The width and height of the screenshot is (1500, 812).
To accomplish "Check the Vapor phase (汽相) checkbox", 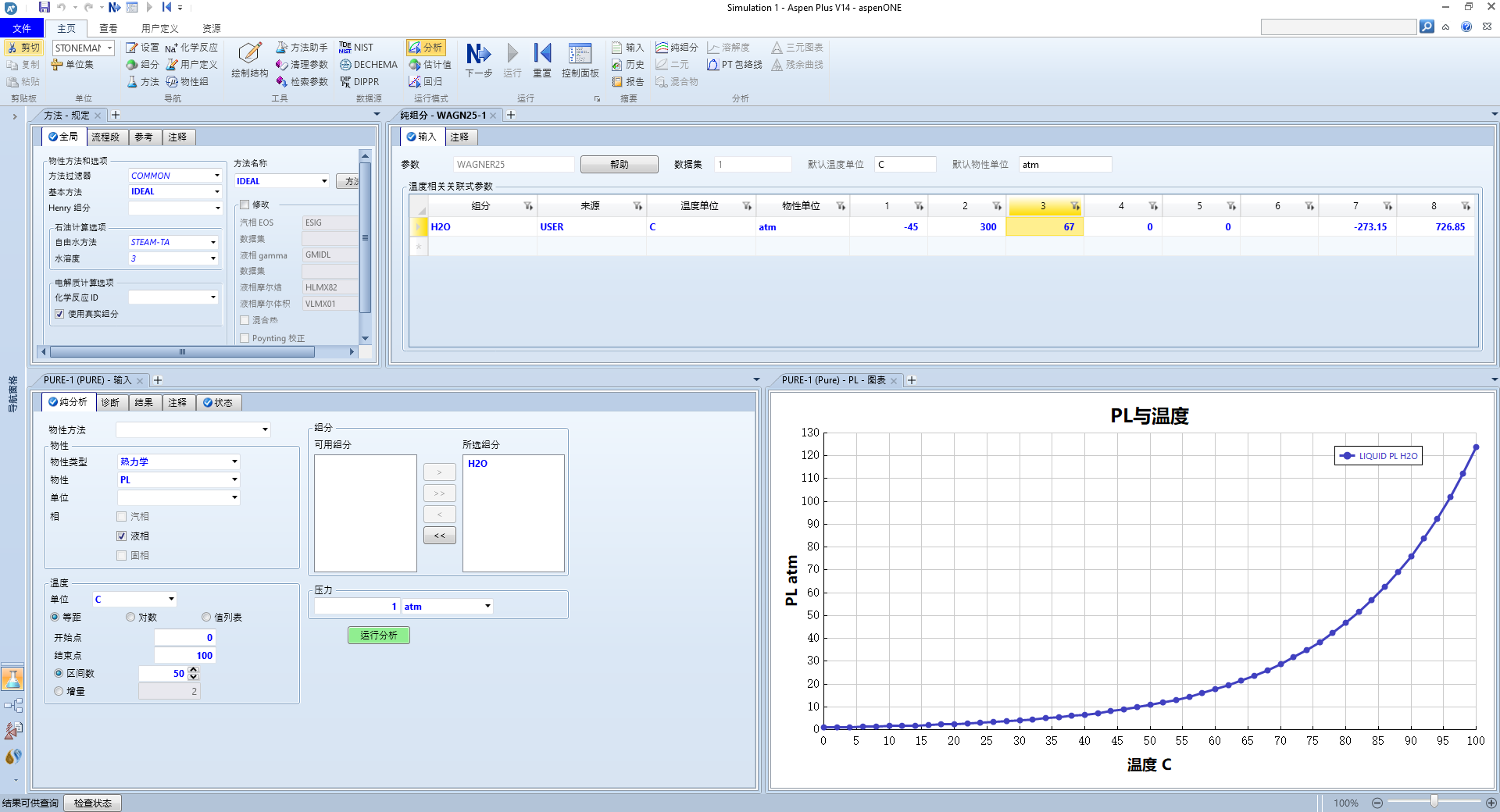I will (x=121, y=516).
